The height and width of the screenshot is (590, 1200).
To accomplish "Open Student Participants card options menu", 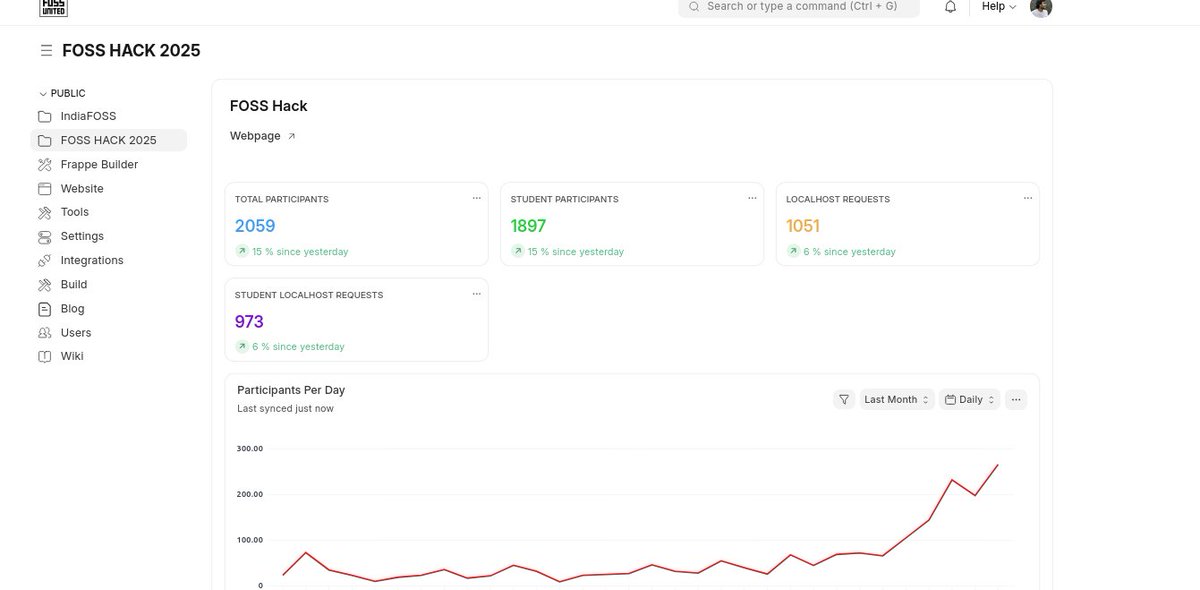I will pos(752,198).
